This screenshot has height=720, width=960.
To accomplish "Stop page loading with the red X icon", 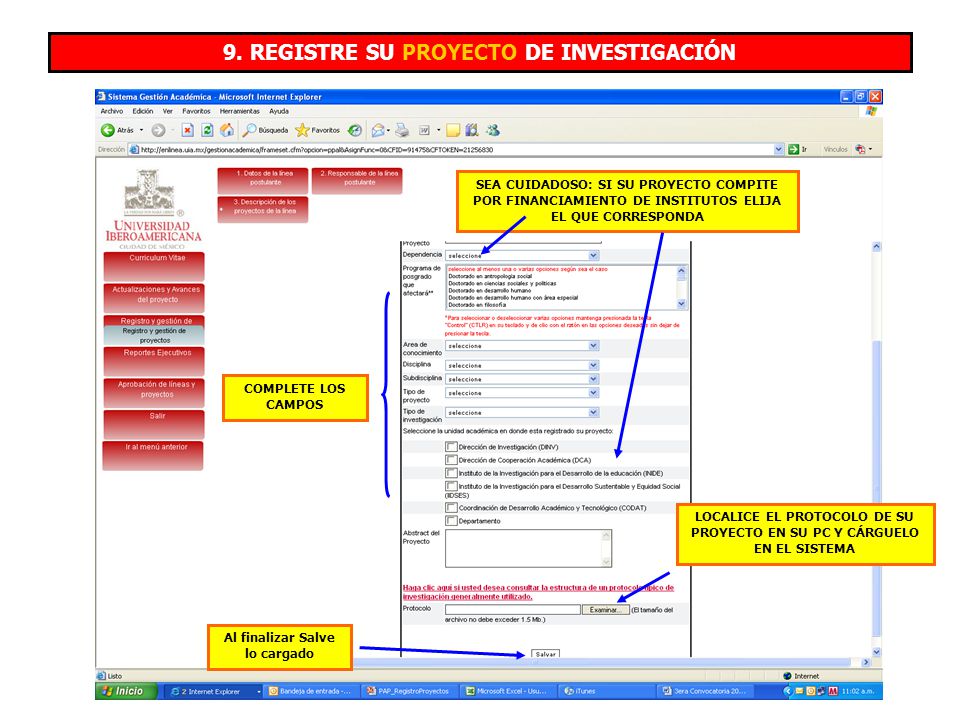I will pyautogui.click(x=188, y=130).
